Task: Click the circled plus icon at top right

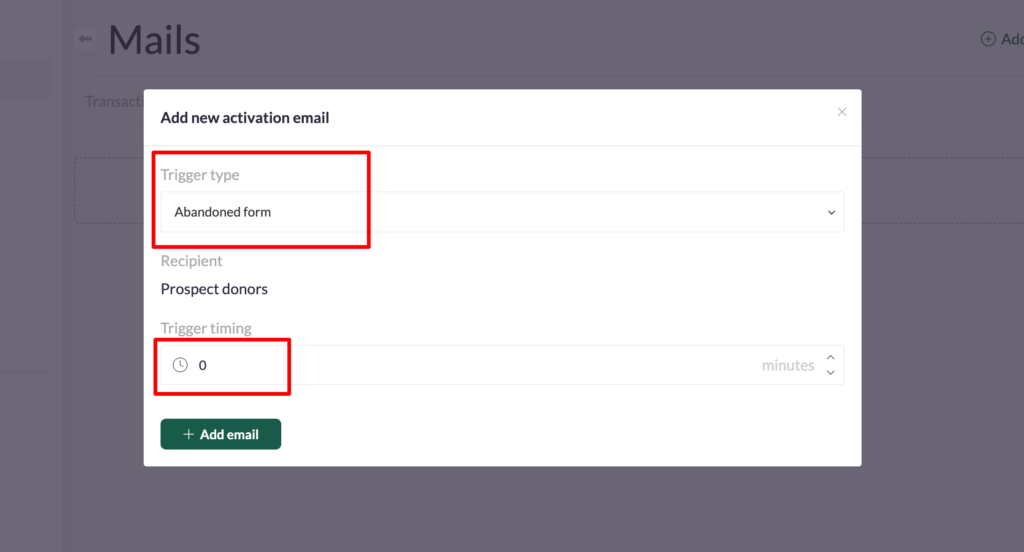Action: tap(988, 39)
